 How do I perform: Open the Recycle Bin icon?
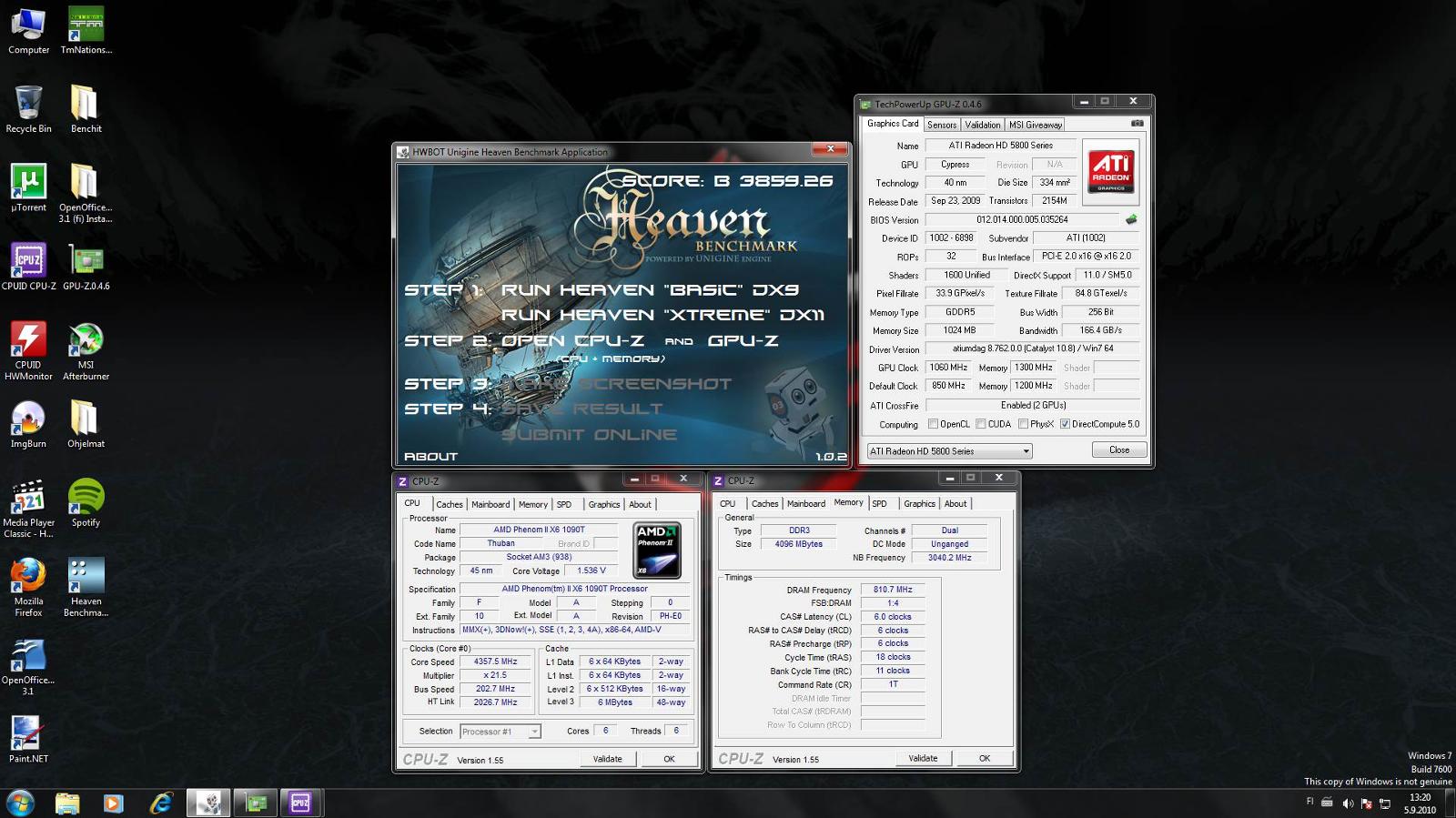(28, 109)
